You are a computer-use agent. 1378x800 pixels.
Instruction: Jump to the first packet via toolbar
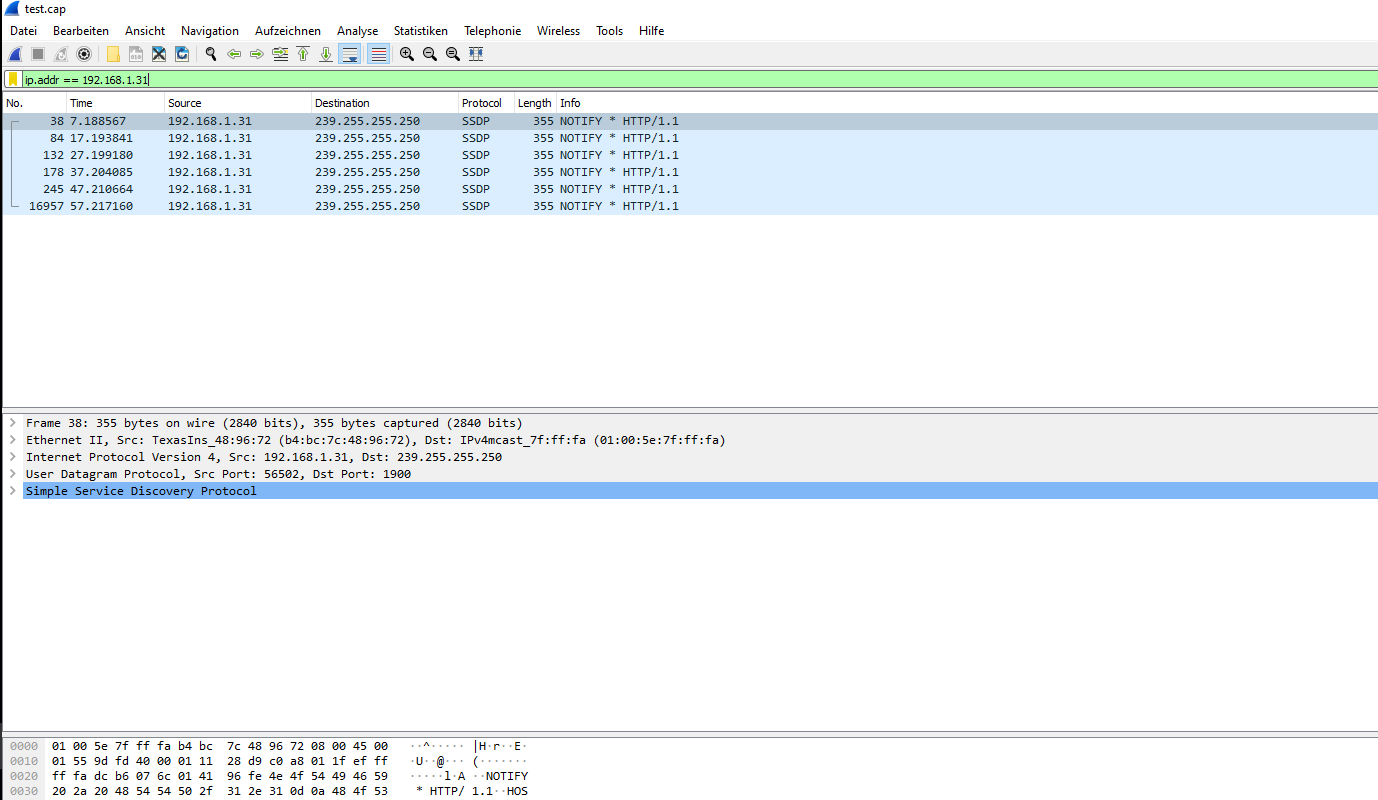click(303, 54)
